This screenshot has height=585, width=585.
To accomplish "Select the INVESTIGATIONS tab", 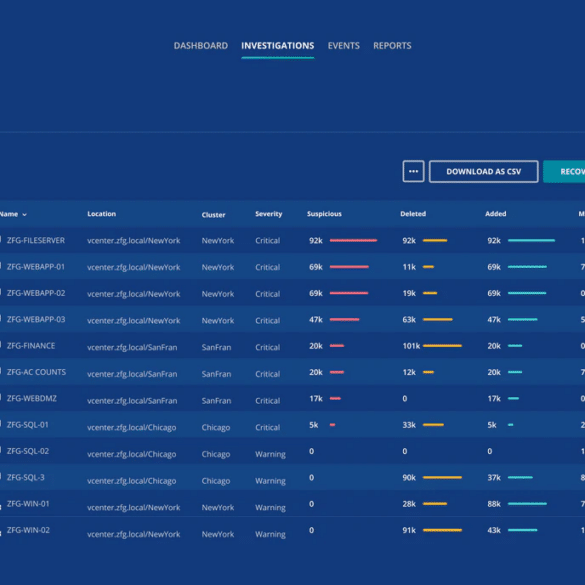I will pyautogui.click(x=278, y=46).
